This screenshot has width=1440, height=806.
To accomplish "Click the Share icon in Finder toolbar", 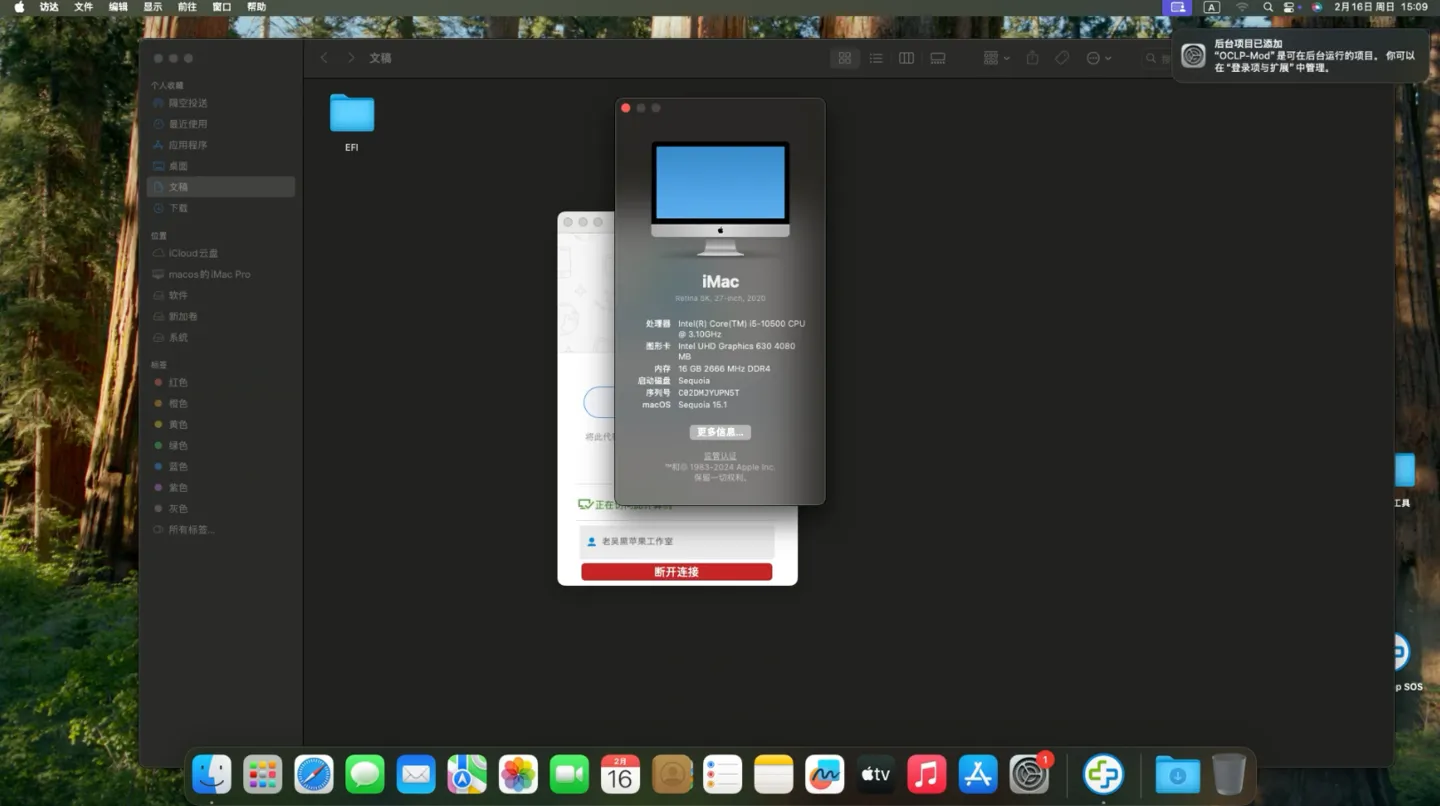I will coord(1032,59).
